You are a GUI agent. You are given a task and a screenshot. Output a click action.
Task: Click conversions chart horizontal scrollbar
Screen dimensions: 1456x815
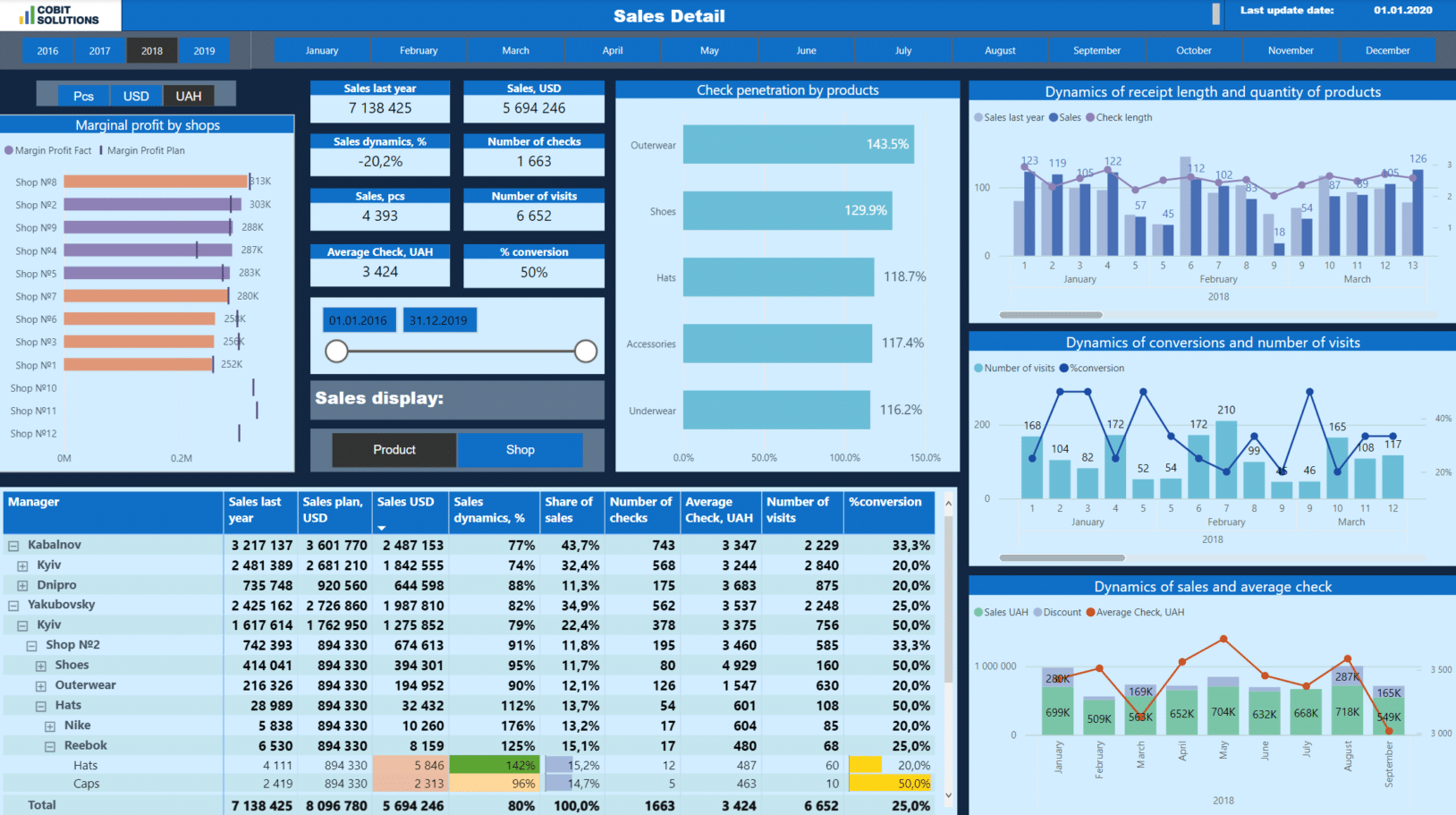(1062, 557)
